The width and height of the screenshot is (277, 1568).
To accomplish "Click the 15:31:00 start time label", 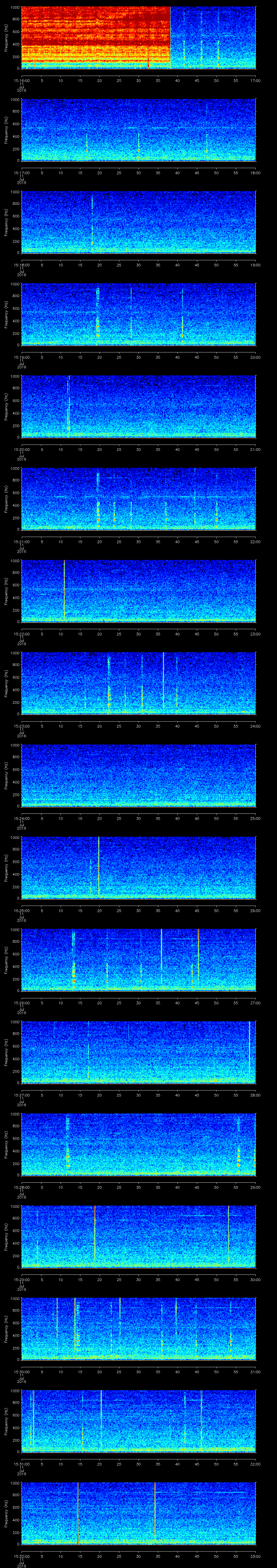I will 22,1464.
